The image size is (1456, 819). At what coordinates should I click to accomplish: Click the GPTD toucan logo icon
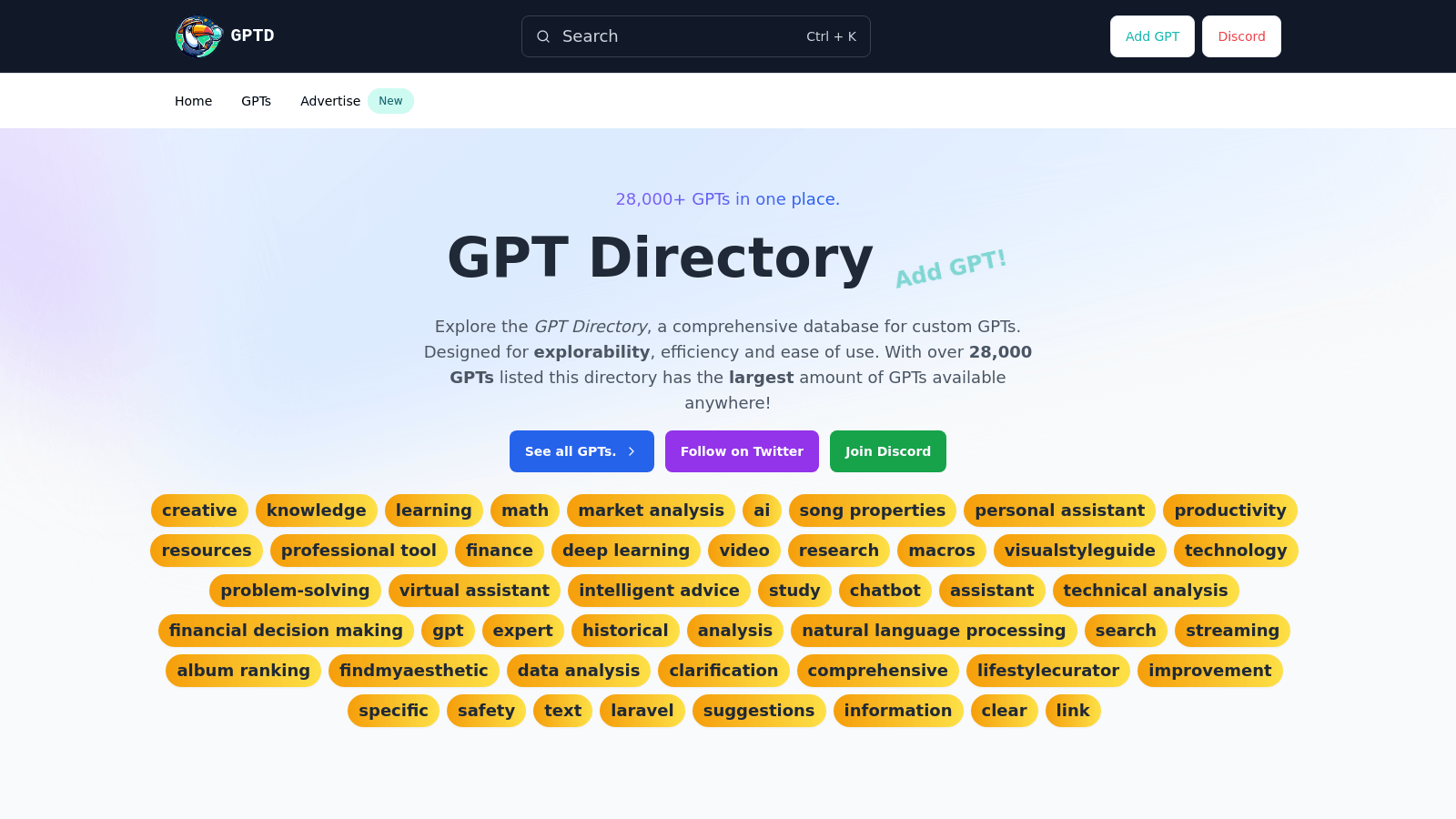[x=199, y=36]
